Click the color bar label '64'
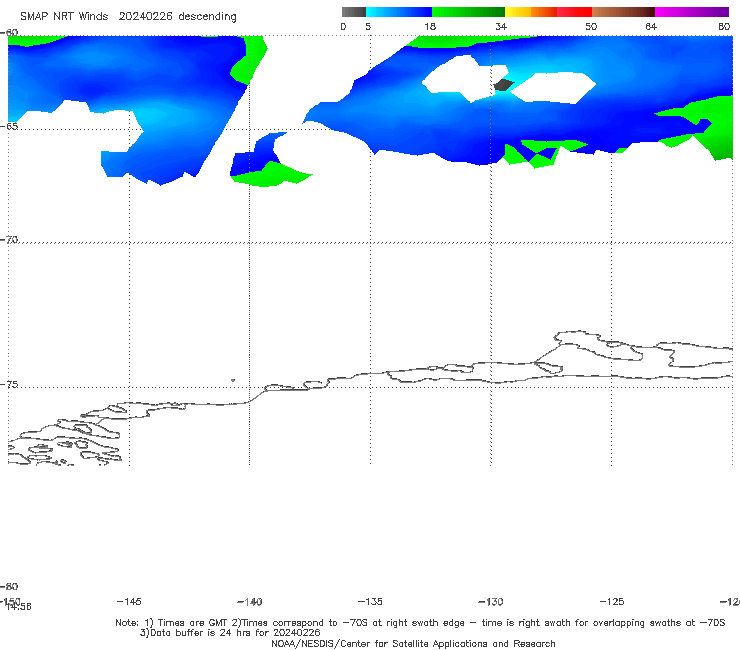740x650 pixels. pos(651,27)
